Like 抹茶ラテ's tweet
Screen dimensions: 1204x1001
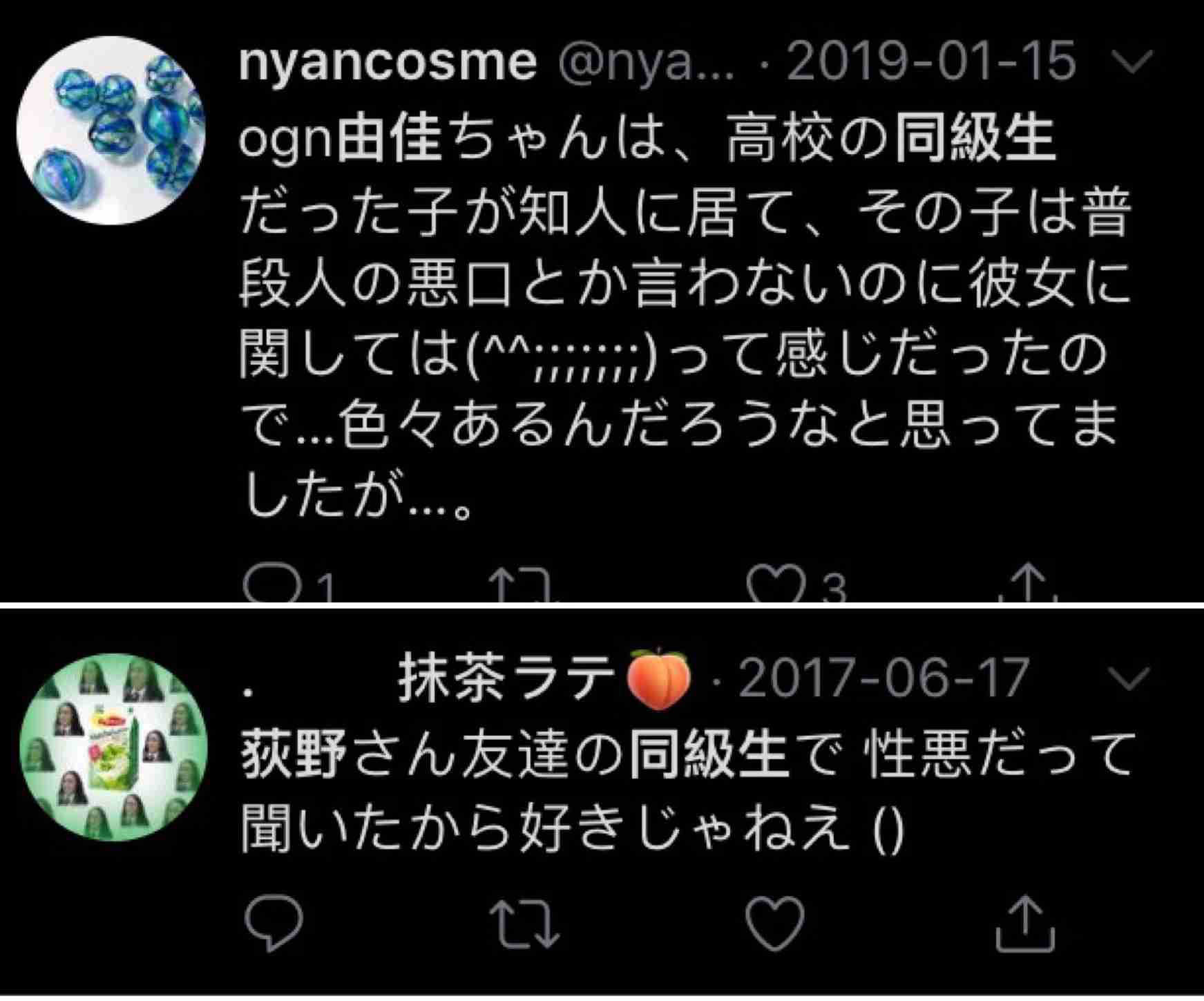775,923
